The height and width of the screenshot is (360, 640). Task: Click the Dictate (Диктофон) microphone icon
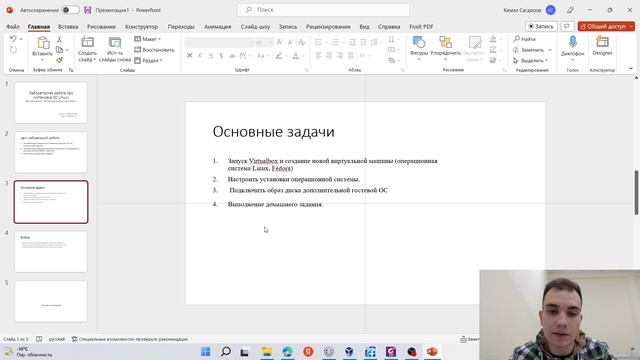pyautogui.click(x=572, y=42)
